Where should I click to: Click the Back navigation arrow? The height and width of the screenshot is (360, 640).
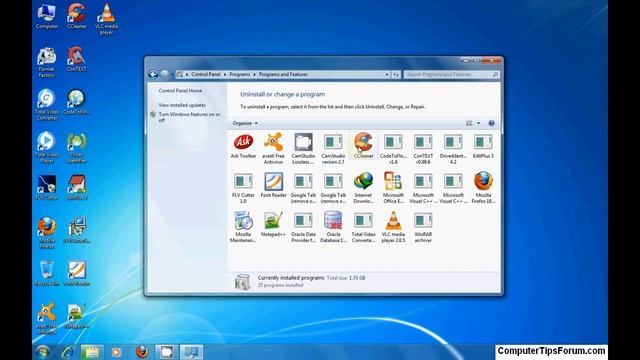(x=153, y=74)
